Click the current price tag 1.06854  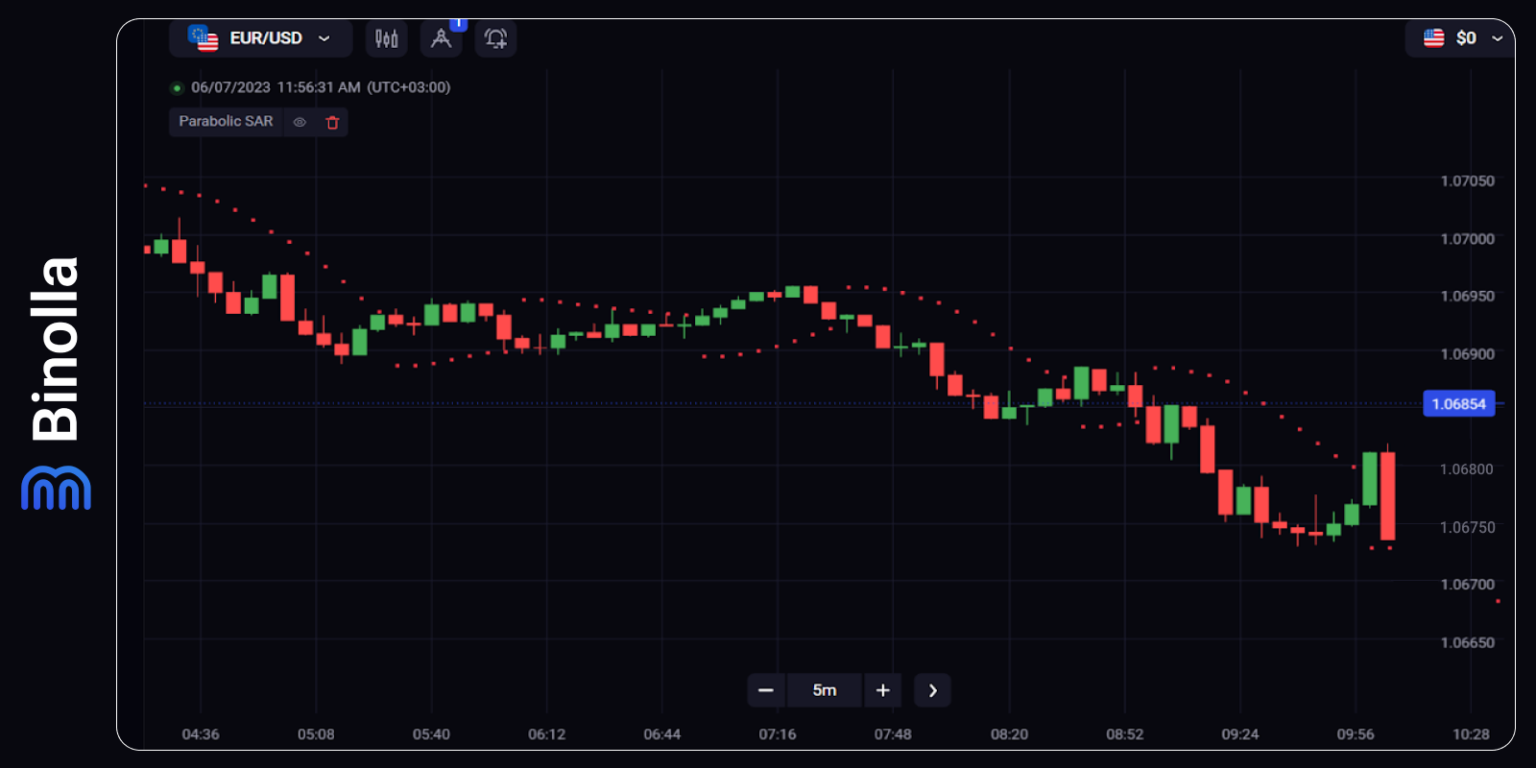(x=1459, y=404)
